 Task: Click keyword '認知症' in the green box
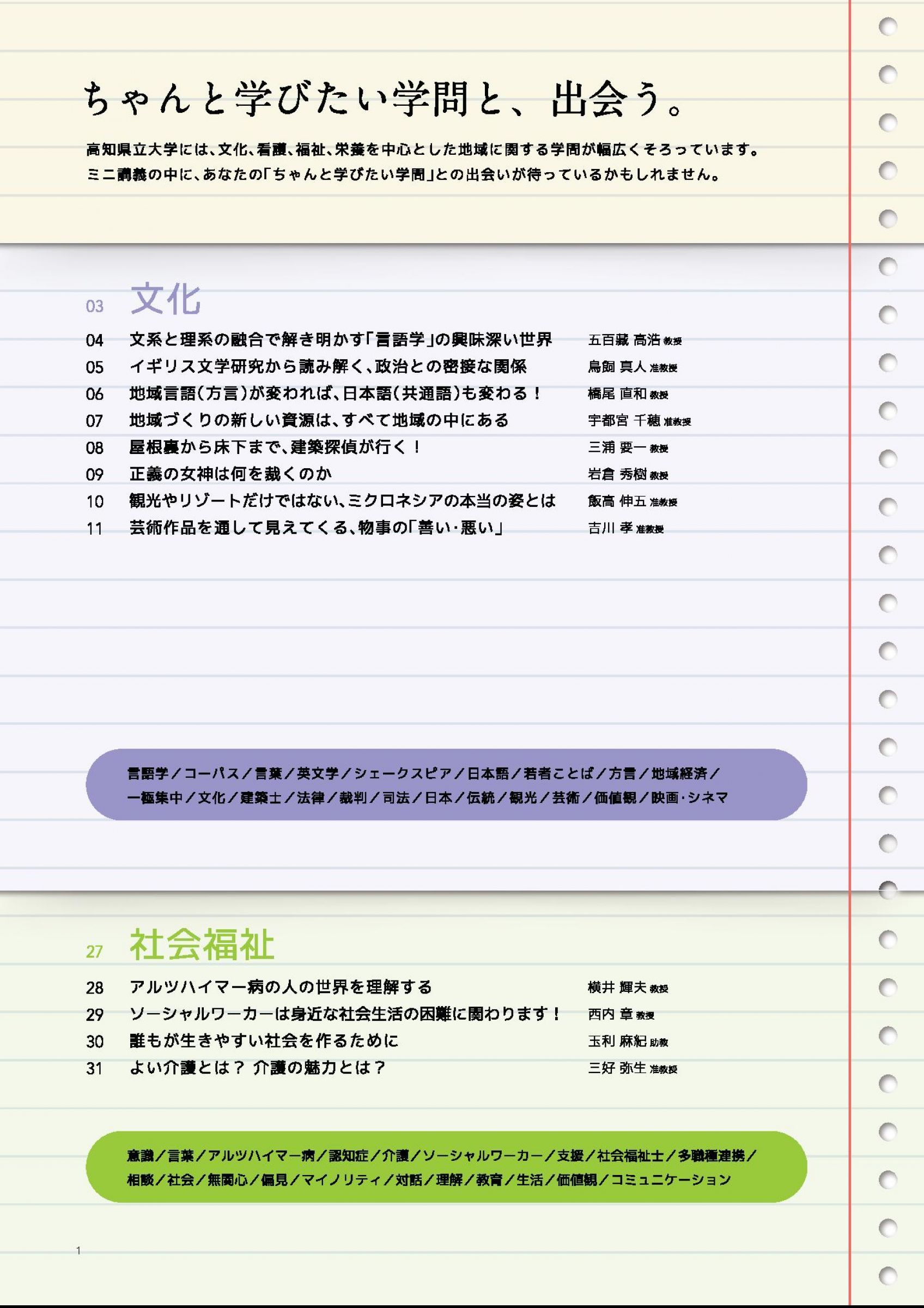pos(349,1156)
